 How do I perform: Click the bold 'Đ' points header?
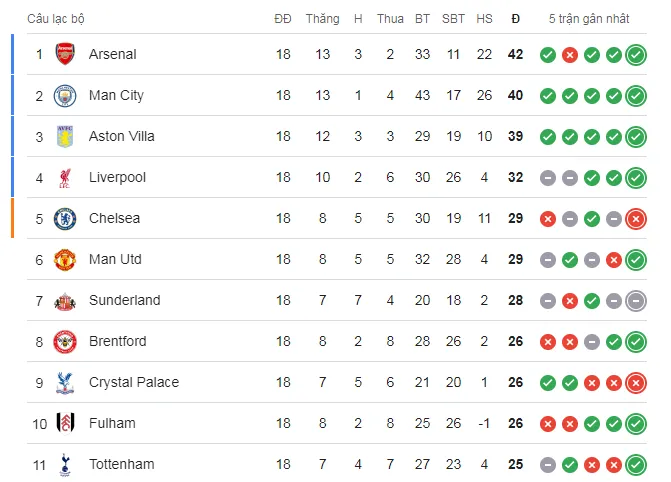(x=515, y=19)
